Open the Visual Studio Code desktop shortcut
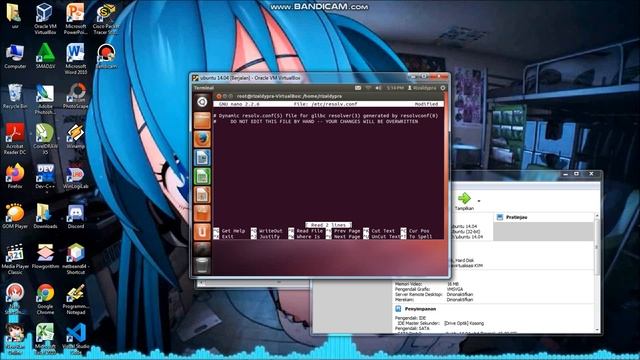 pos(76,339)
